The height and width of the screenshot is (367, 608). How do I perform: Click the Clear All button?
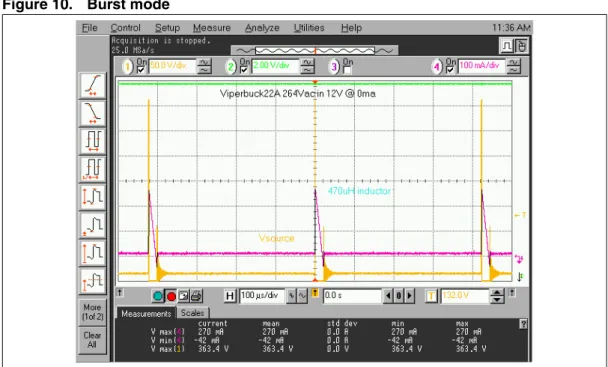click(92, 340)
